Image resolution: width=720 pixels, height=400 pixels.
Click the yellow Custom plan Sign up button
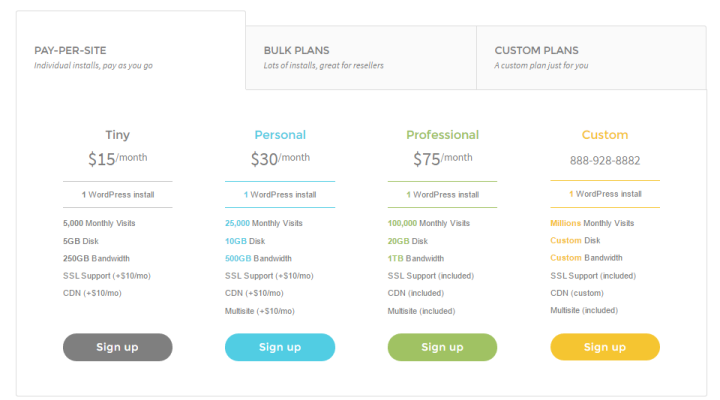[605, 347]
